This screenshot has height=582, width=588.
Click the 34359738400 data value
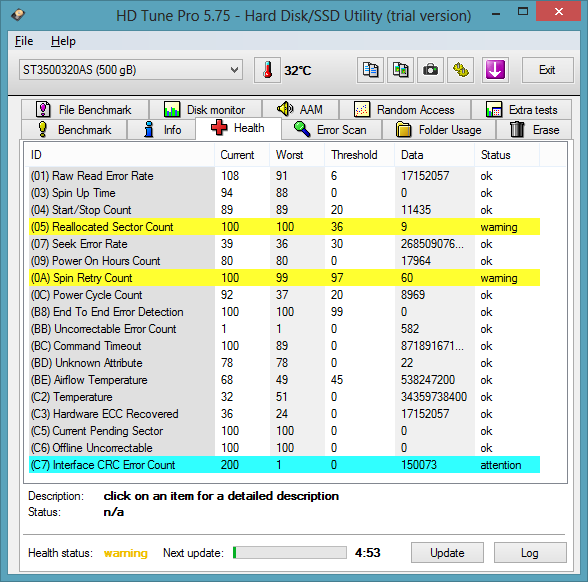434,397
